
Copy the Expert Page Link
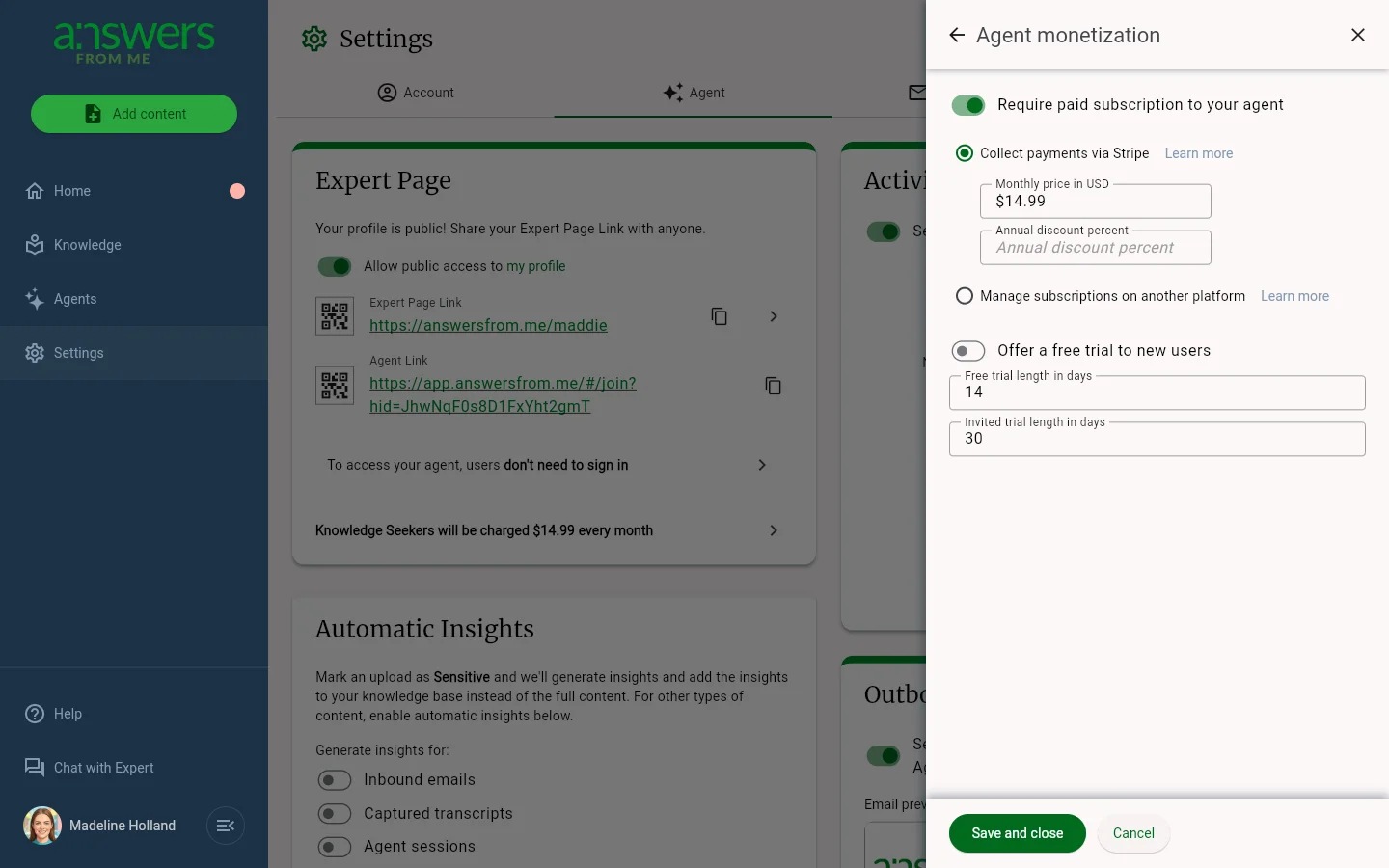tap(720, 316)
